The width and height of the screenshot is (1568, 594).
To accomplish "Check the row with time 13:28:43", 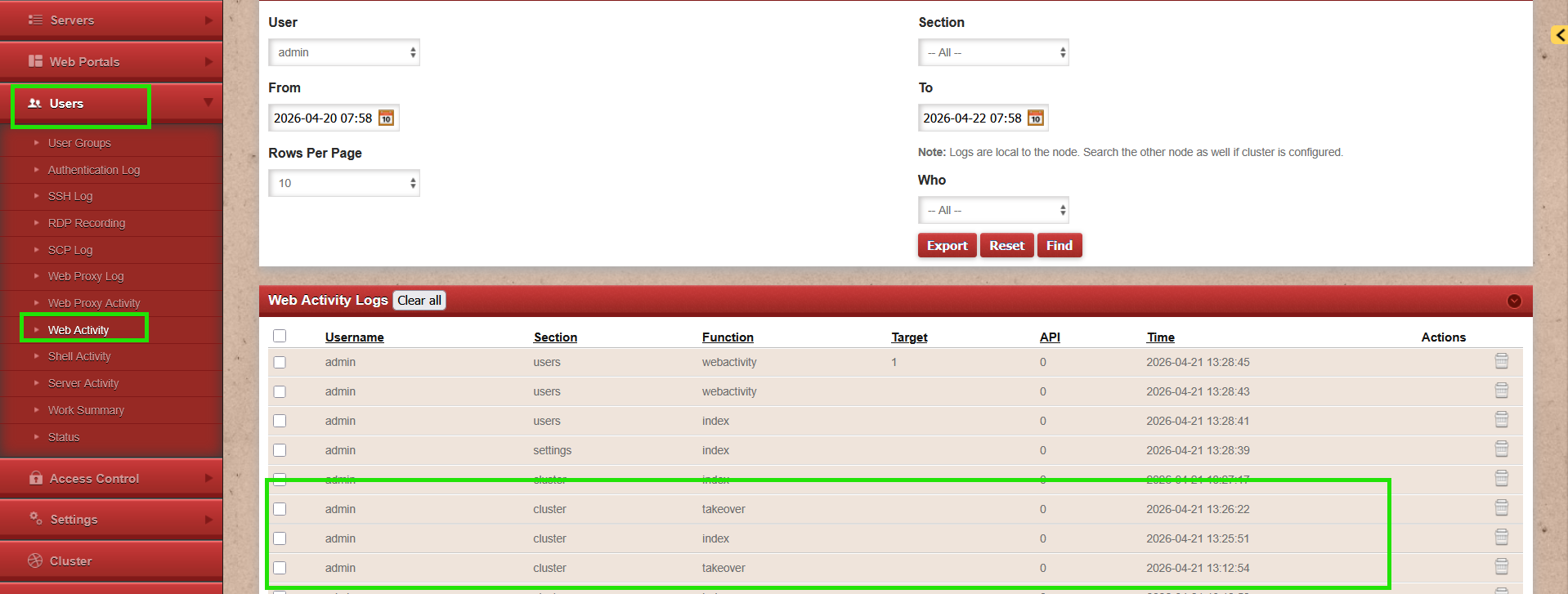I will pos(280,391).
